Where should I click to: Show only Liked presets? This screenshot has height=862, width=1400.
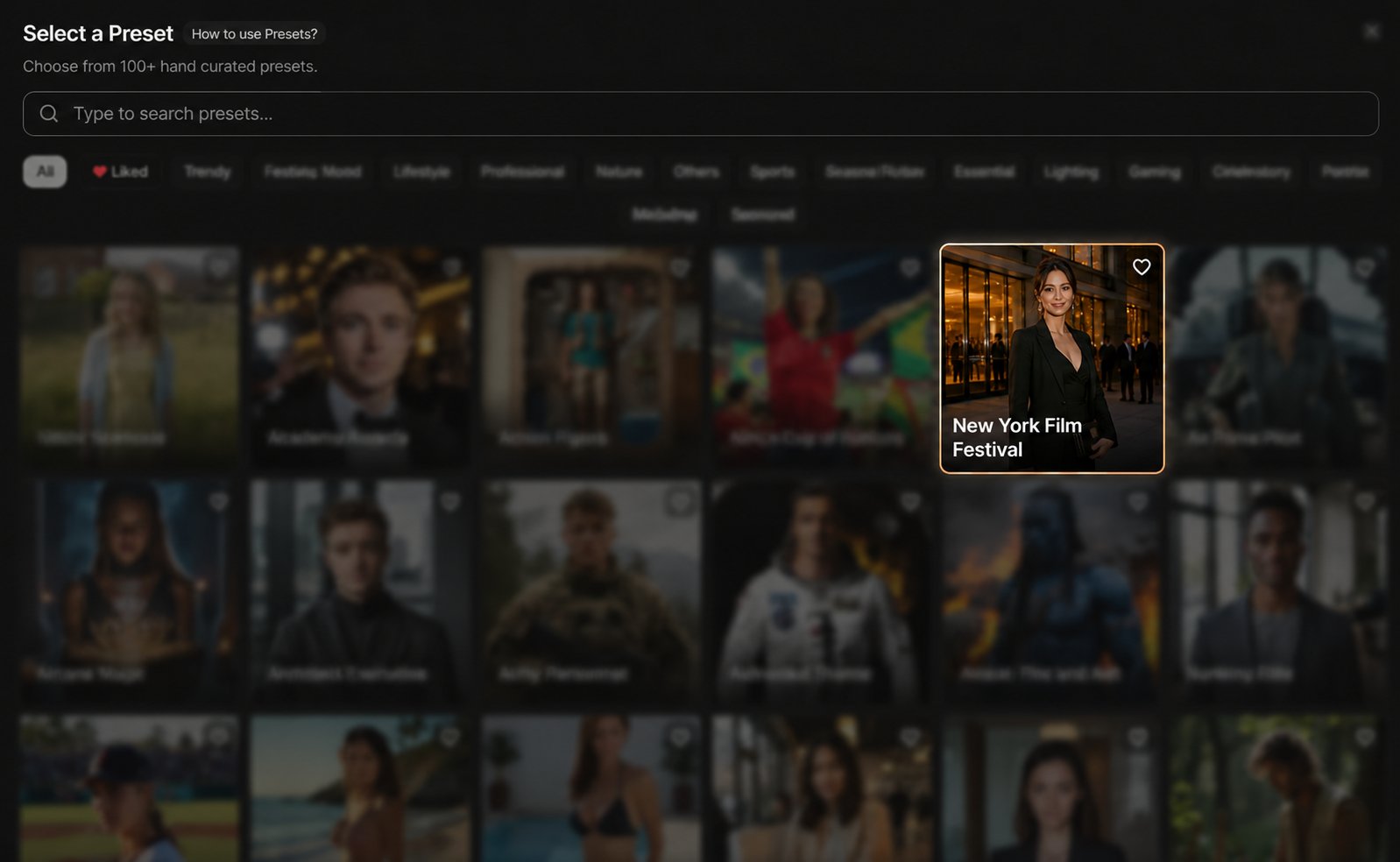point(121,172)
